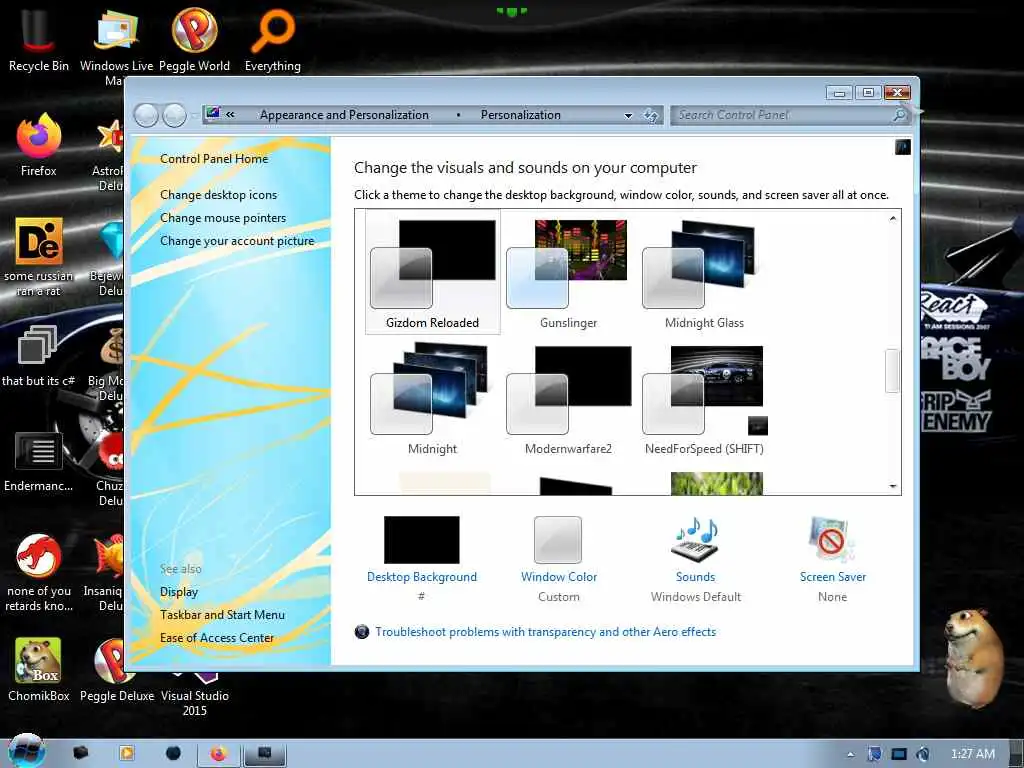
Task: Click the Sounds keyboard-and-notes icon
Action: [x=696, y=539]
